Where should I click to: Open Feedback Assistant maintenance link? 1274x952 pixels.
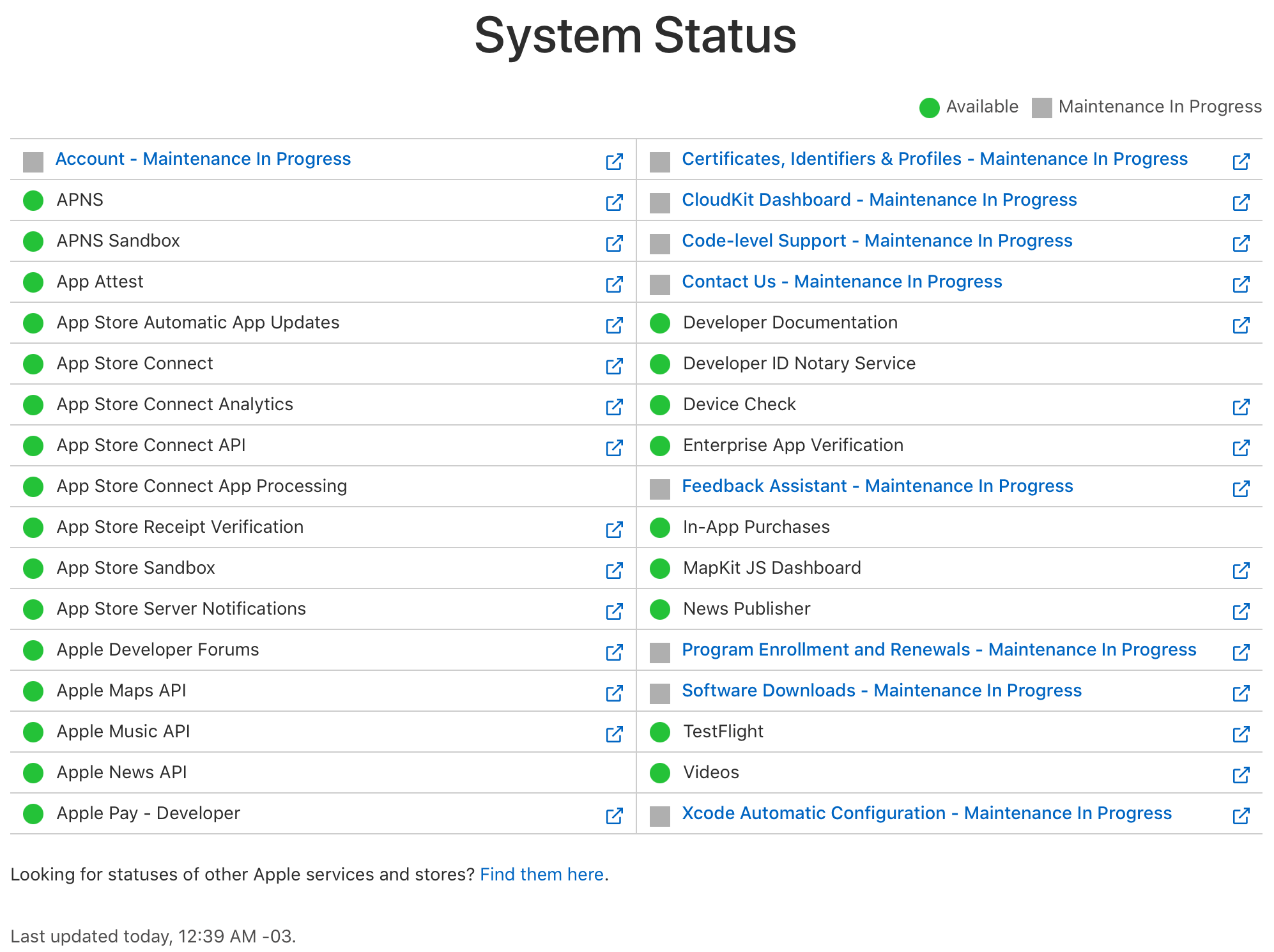pos(877,486)
